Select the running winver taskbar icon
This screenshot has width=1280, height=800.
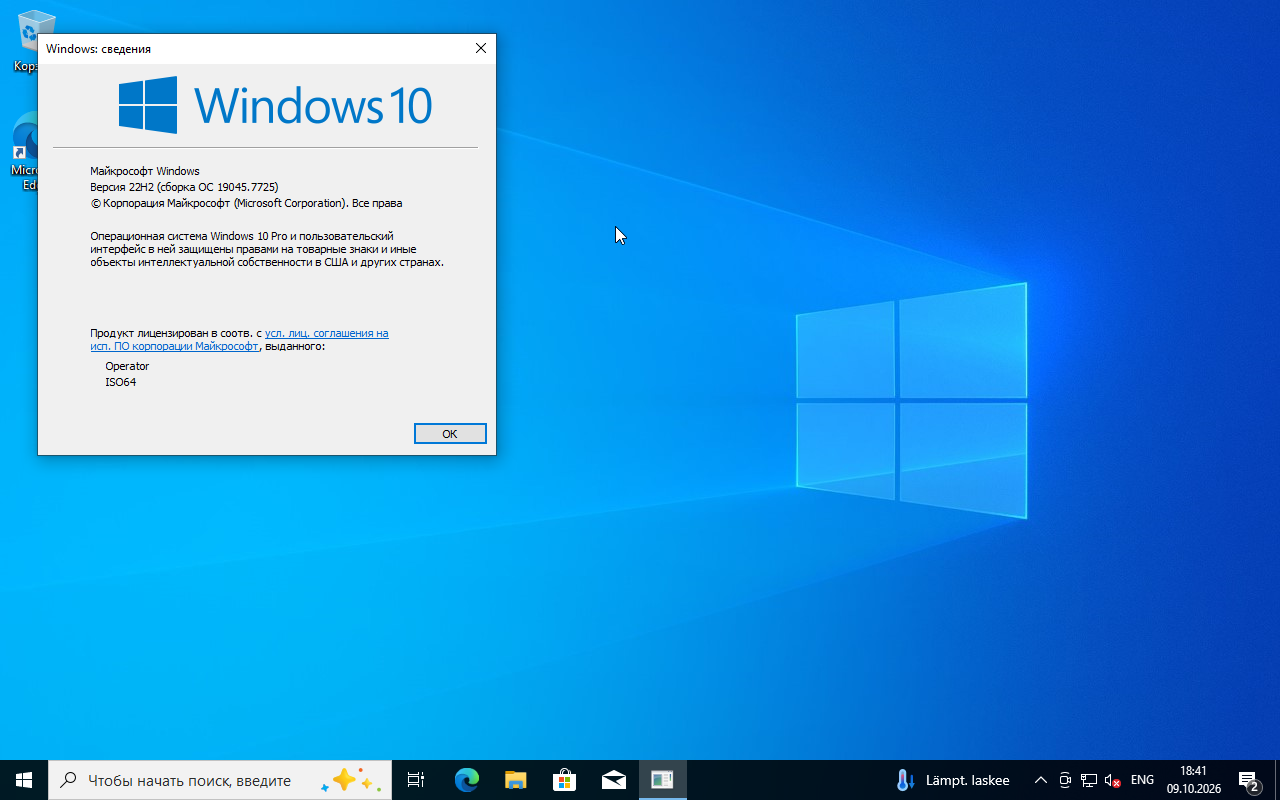tap(662, 780)
